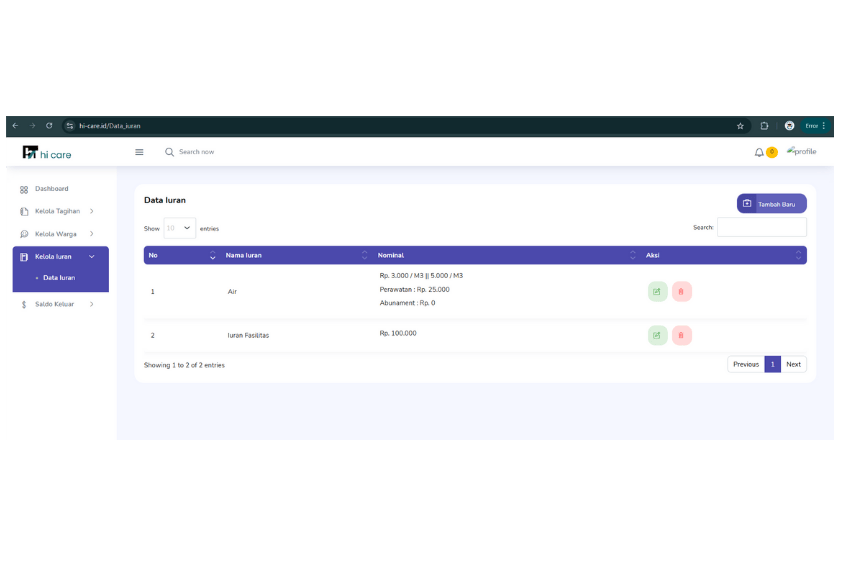Expand Kelola Tagihan menu
Image resolution: width=853 pixels, height=567 pixels.
[x=57, y=211]
